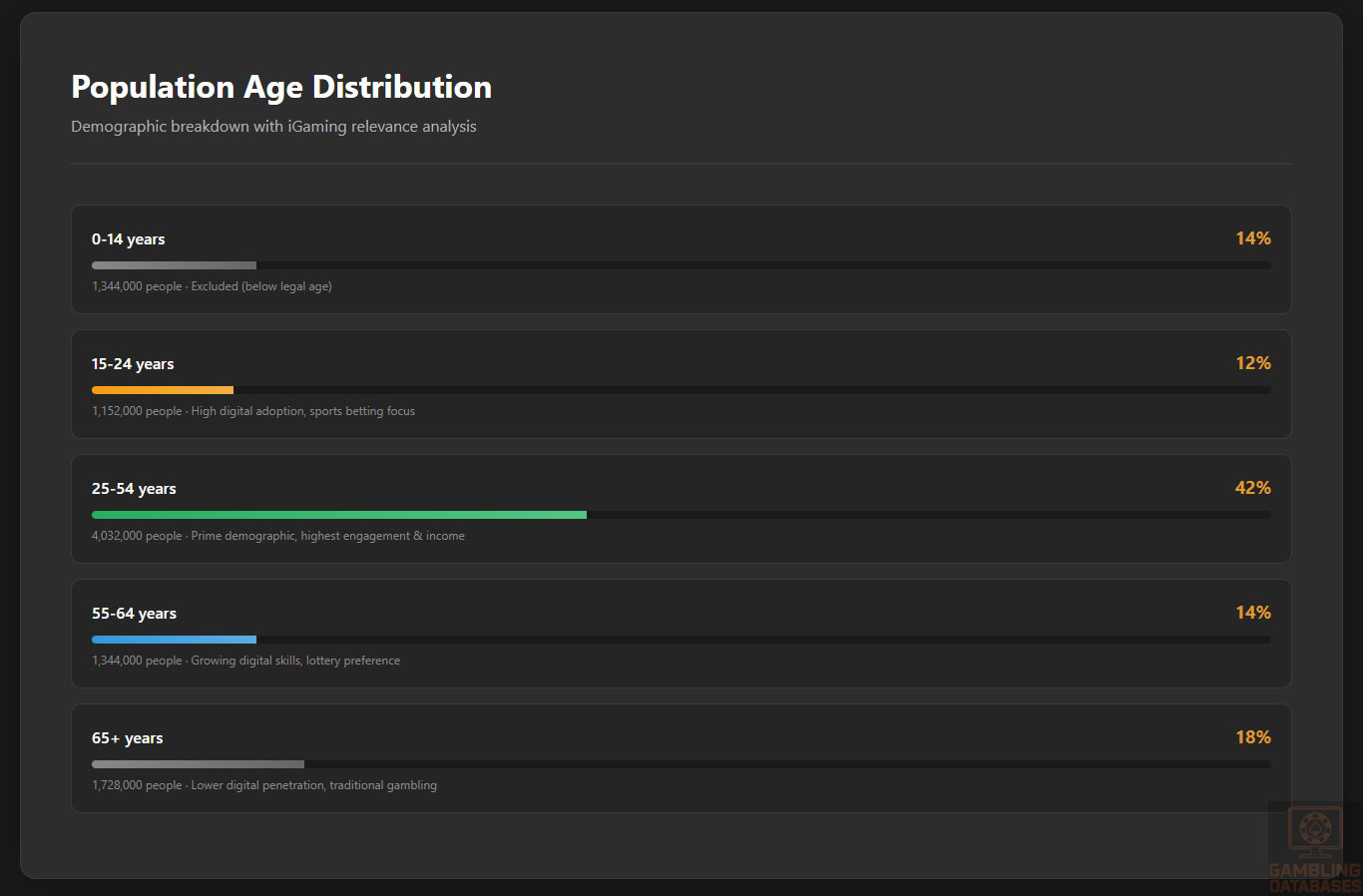Click the orange 15-24 years progress bar

163,390
